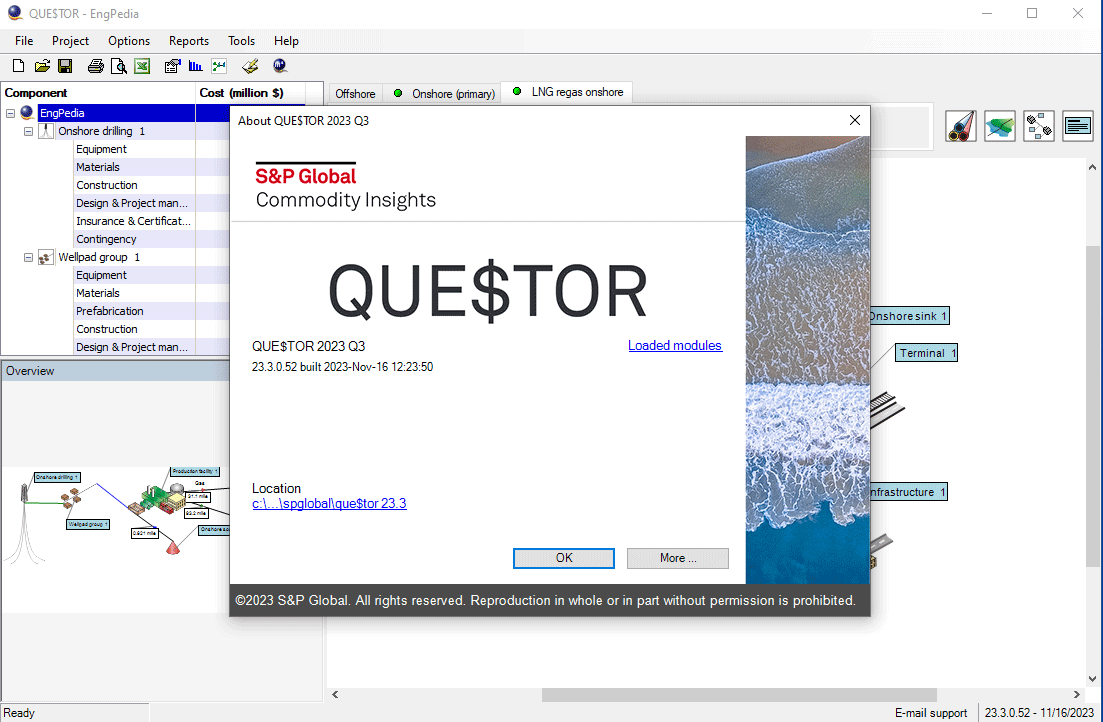Save project using the floppy disk icon

point(65,66)
